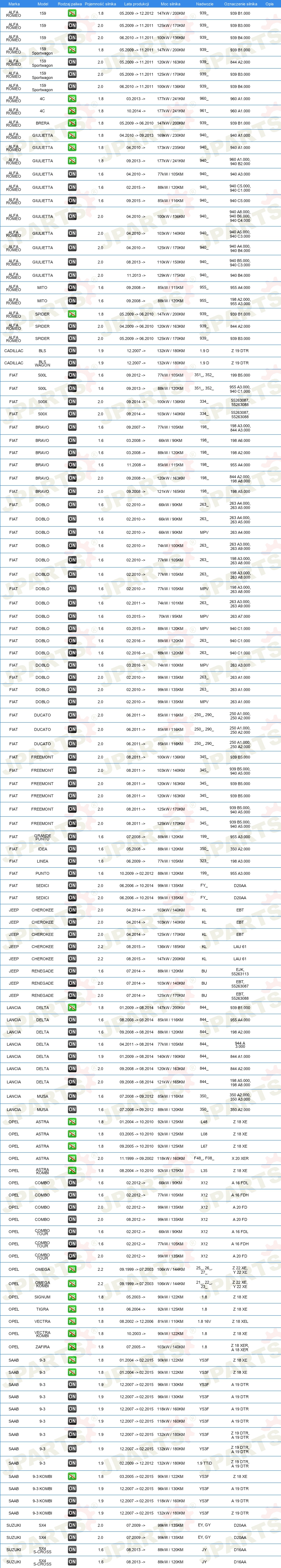Click the '198 A6.000' engine code cell
The width and height of the screenshot is (281, 1568).
[x=240, y=440]
